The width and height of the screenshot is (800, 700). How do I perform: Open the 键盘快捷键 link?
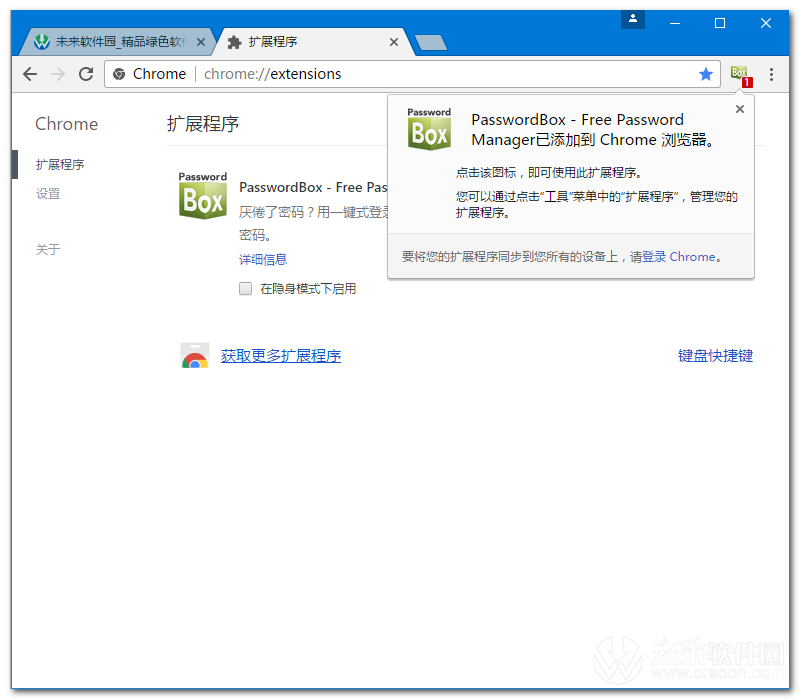pyautogui.click(x=715, y=356)
